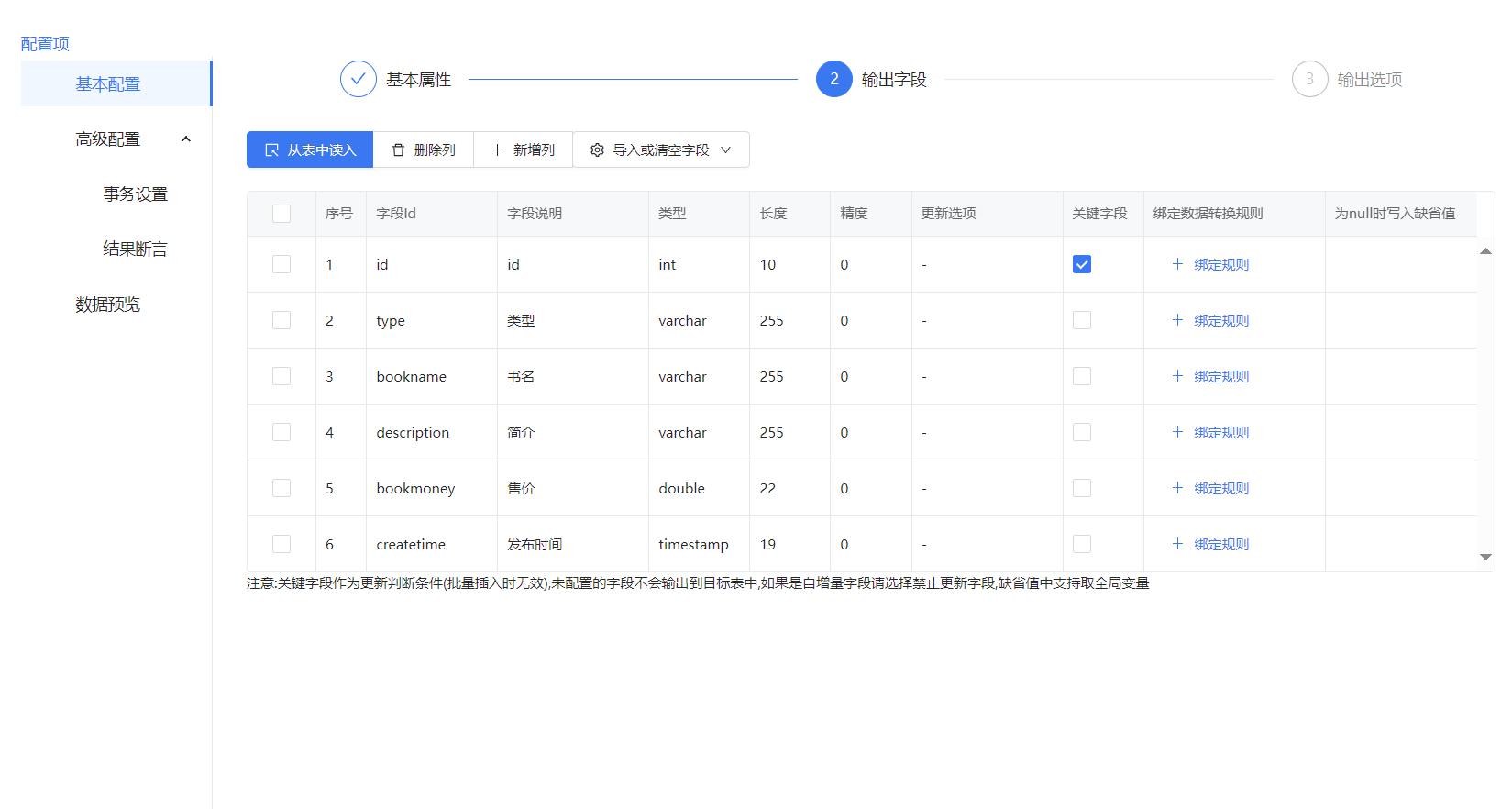Click the table scroll down arrow
1512x809 pixels.
coord(1485,557)
